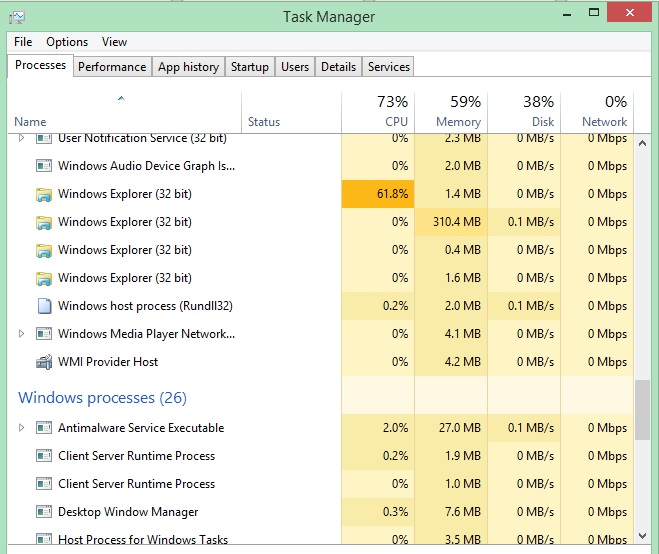This screenshot has height=554, width=659.
Task: Sort by the 73% CPU column header
Action: 378,113
